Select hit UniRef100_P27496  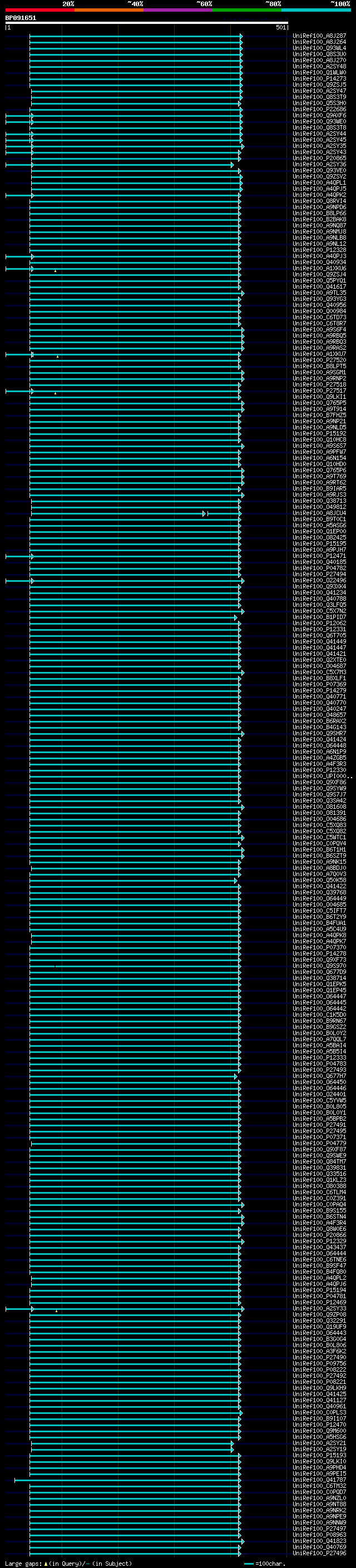[319, 1554]
